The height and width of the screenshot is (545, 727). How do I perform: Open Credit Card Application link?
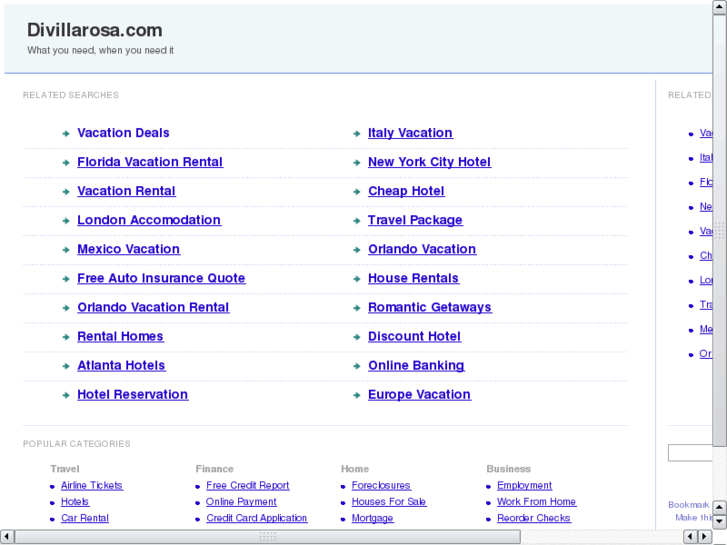pos(257,518)
